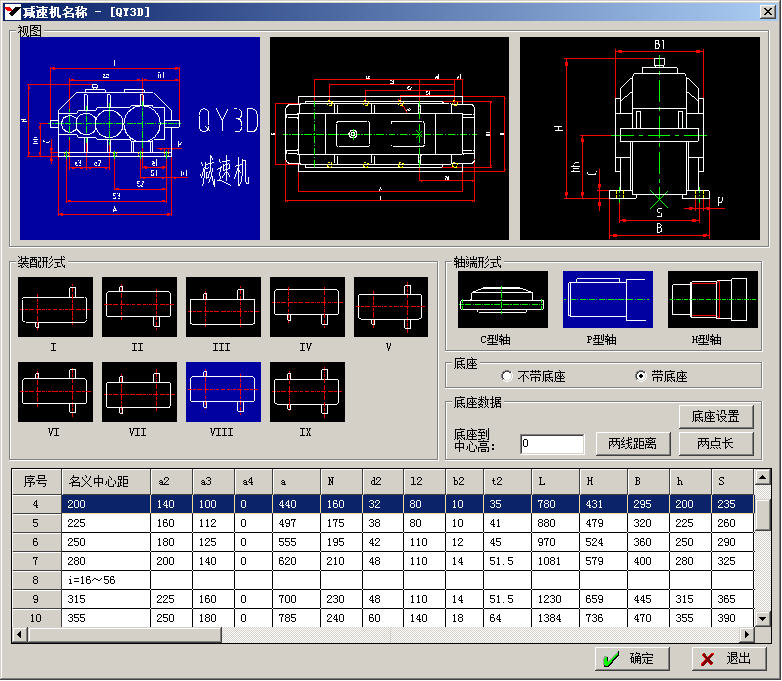Choose the C型轴 shaft end icon
The image size is (782, 681).
click(x=503, y=300)
